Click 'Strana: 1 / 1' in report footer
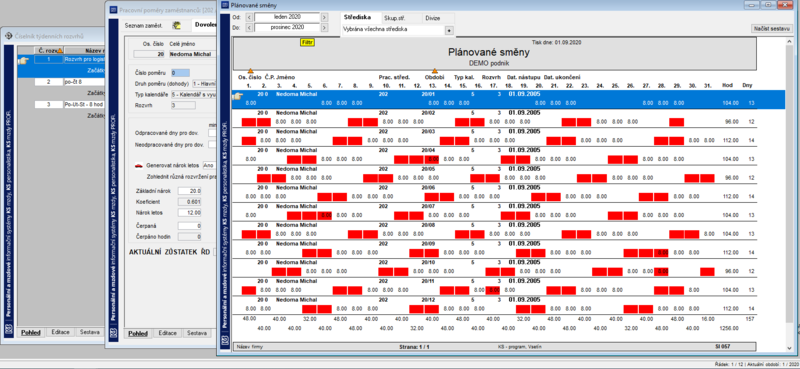 click(414, 347)
